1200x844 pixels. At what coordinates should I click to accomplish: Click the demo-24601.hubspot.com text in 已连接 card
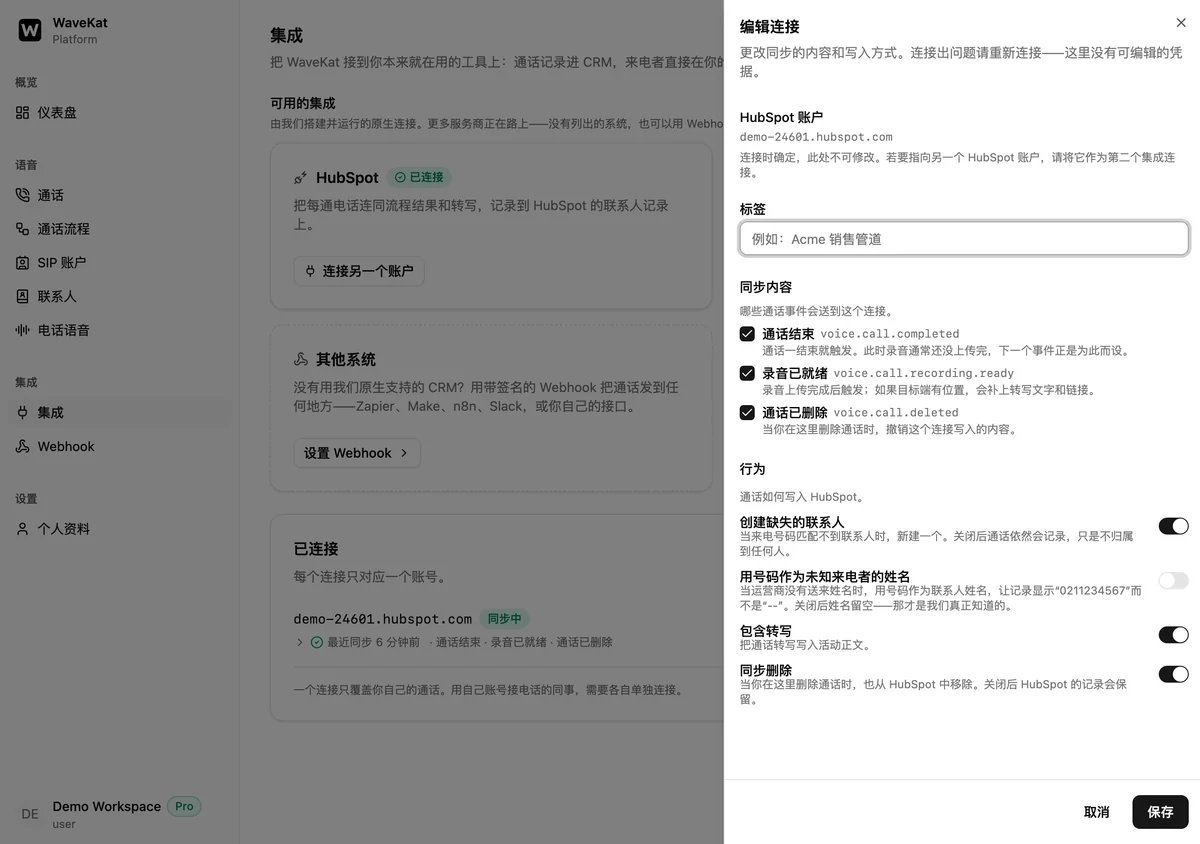click(x=383, y=619)
